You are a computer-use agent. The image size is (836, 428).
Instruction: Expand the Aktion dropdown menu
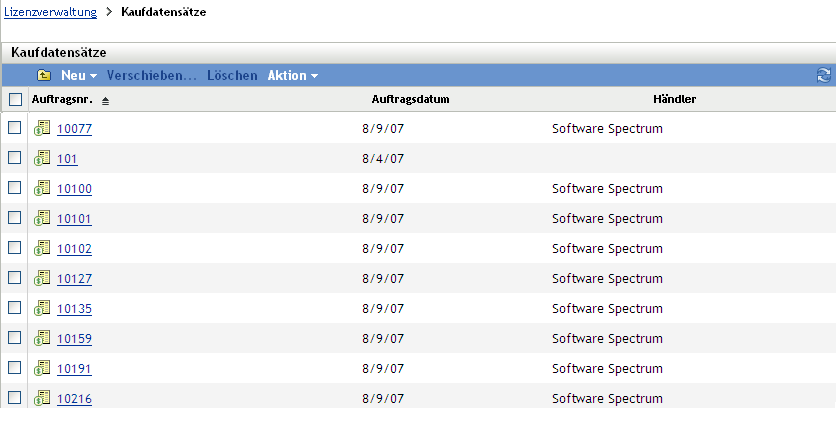292,76
